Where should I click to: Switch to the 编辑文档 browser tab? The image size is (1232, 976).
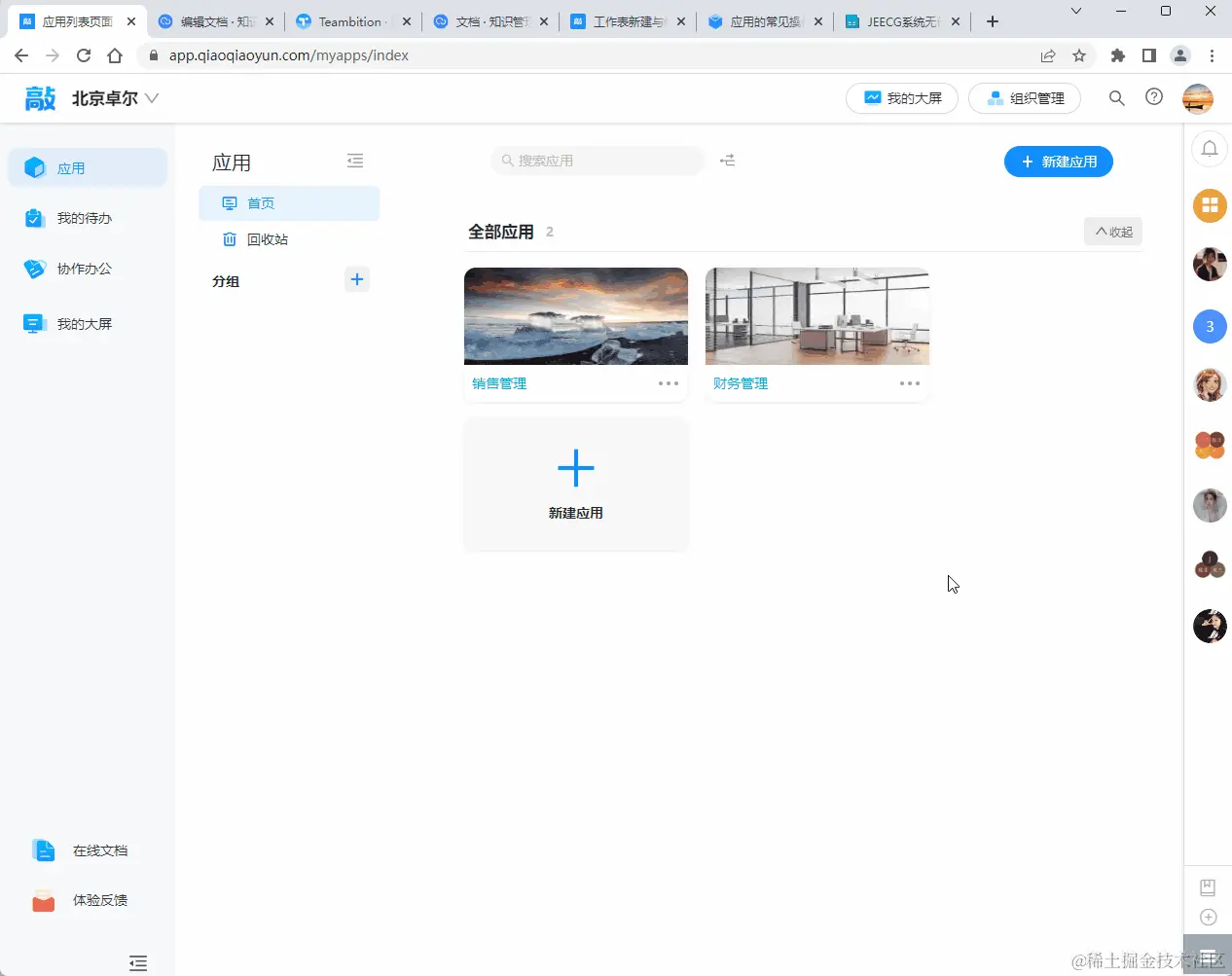(x=217, y=21)
